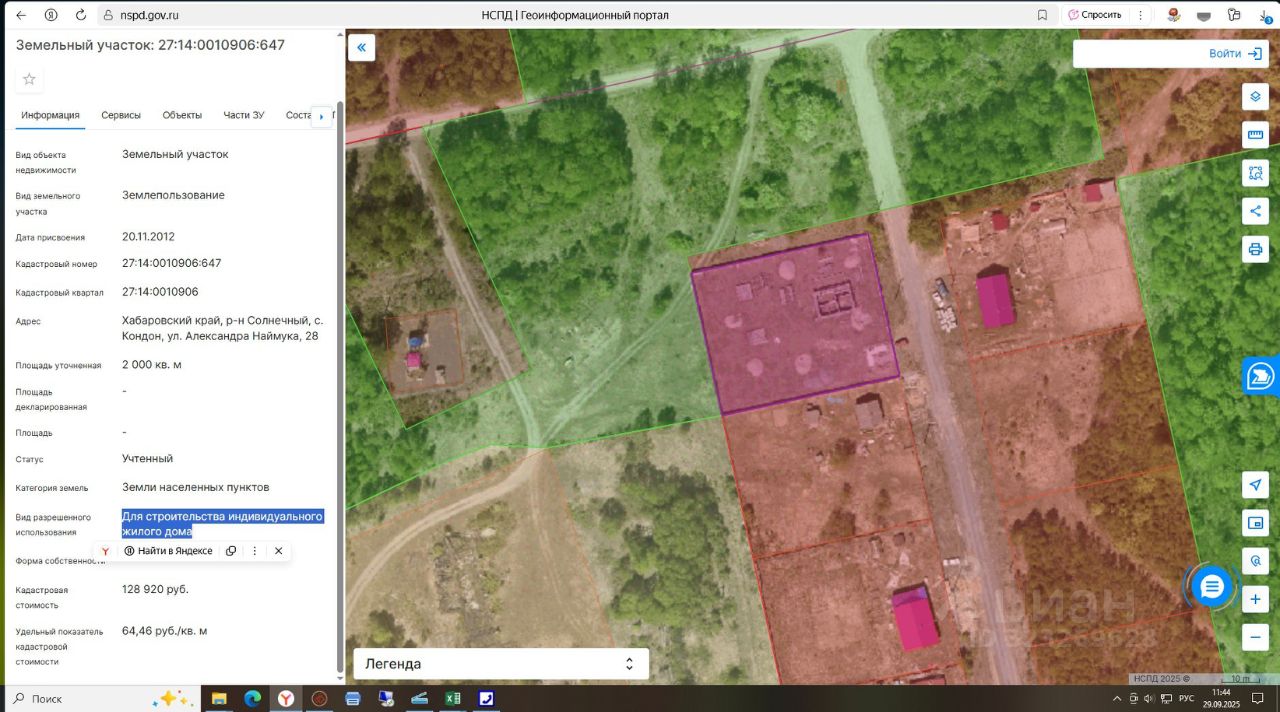Open Yandex home button in toolbar
Viewport: 1280px width, 712px height.
[x=50, y=15]
